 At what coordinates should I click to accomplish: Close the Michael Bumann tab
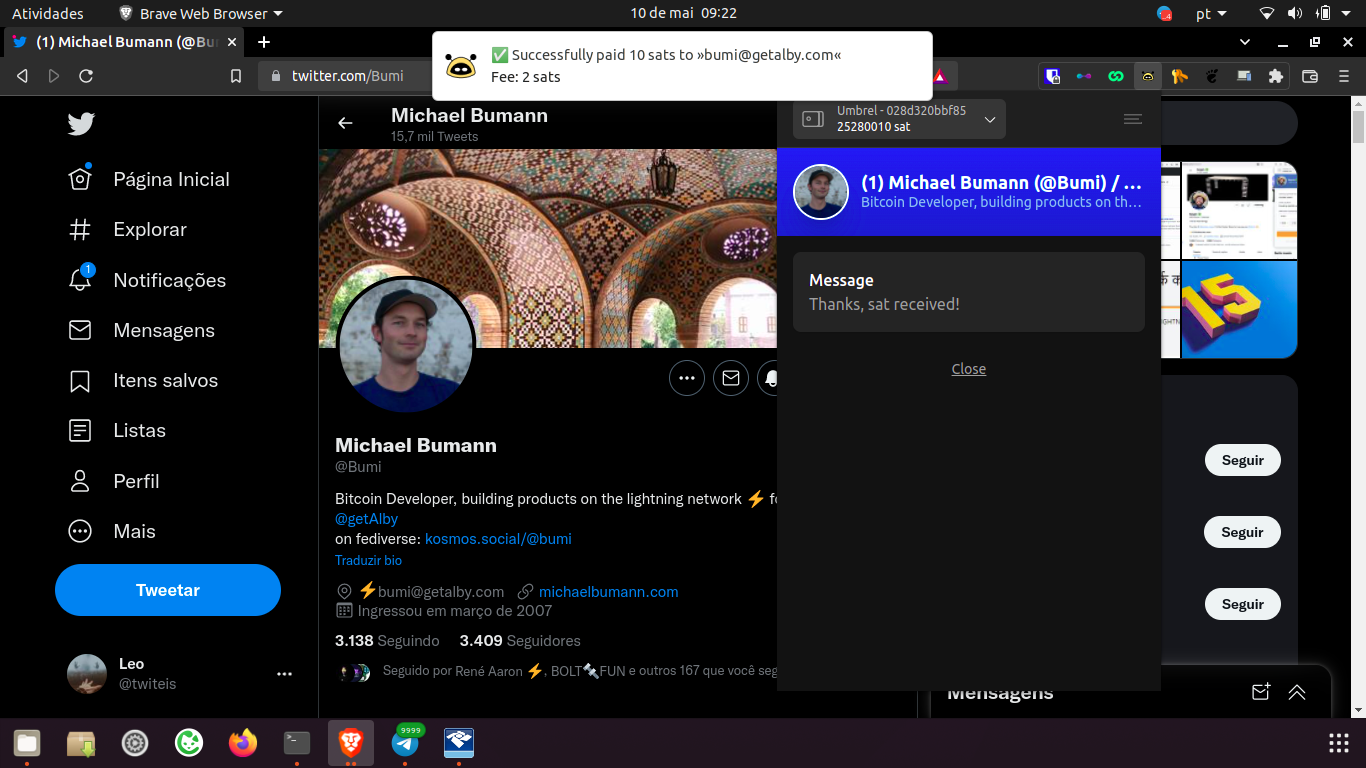(x=232, y=42)
